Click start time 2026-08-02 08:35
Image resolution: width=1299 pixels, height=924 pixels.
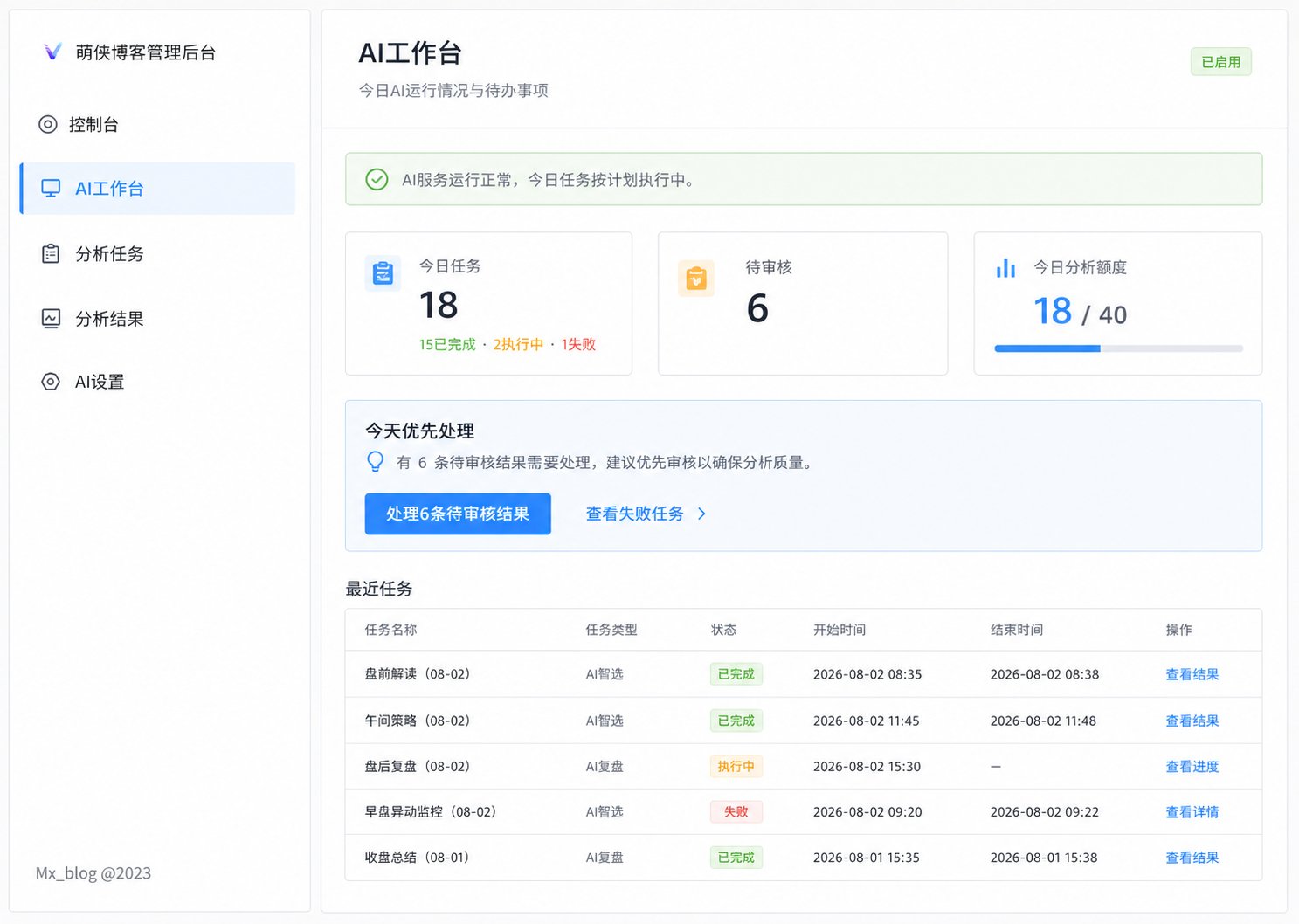pos(867,674)
